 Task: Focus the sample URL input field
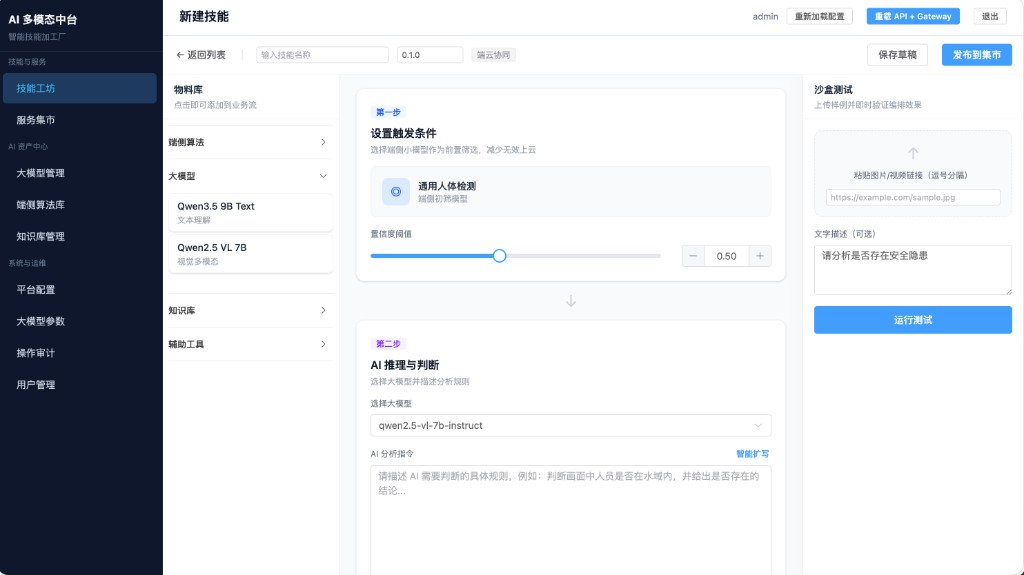pyautogui.click(x=913, y=197)
